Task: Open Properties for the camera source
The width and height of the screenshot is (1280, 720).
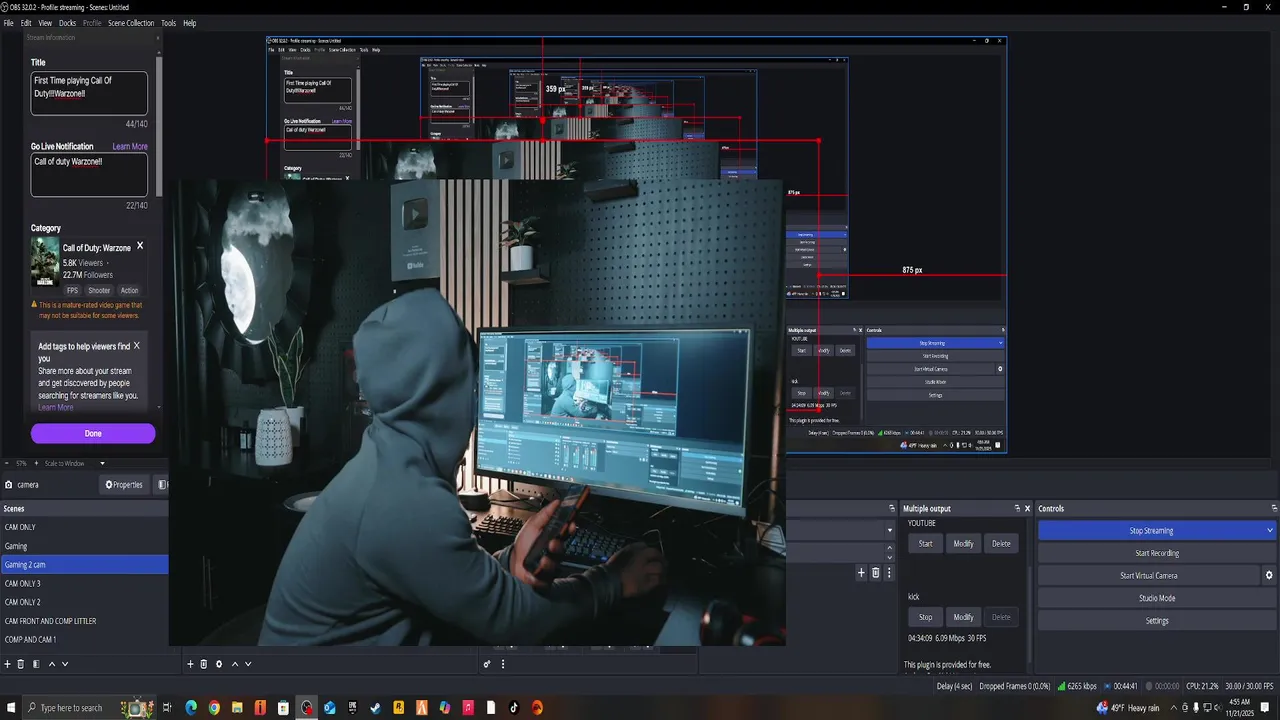Action: [124, 485]
